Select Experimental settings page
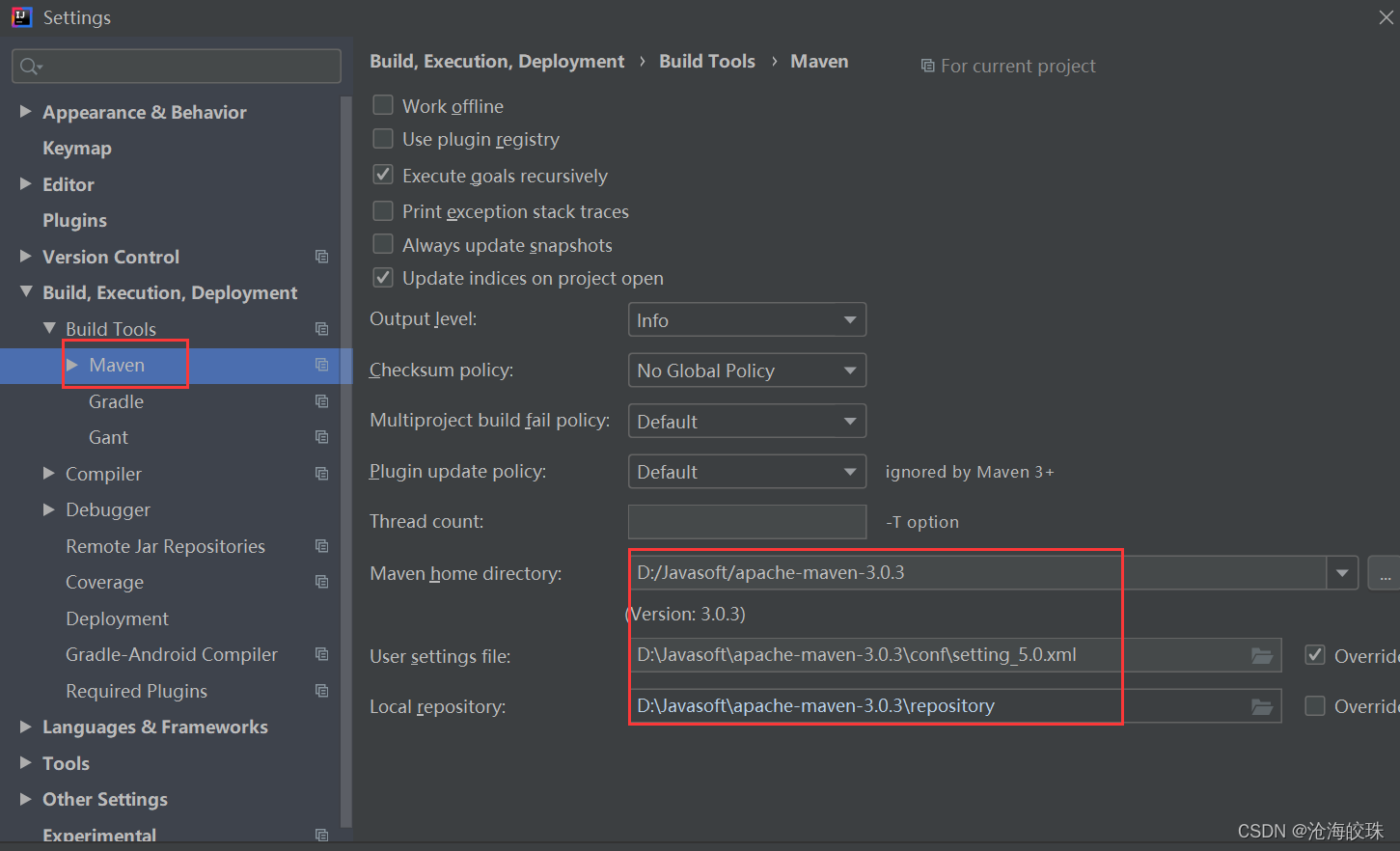This screenshot has width=1400, height=851. [x=99, y=836]
